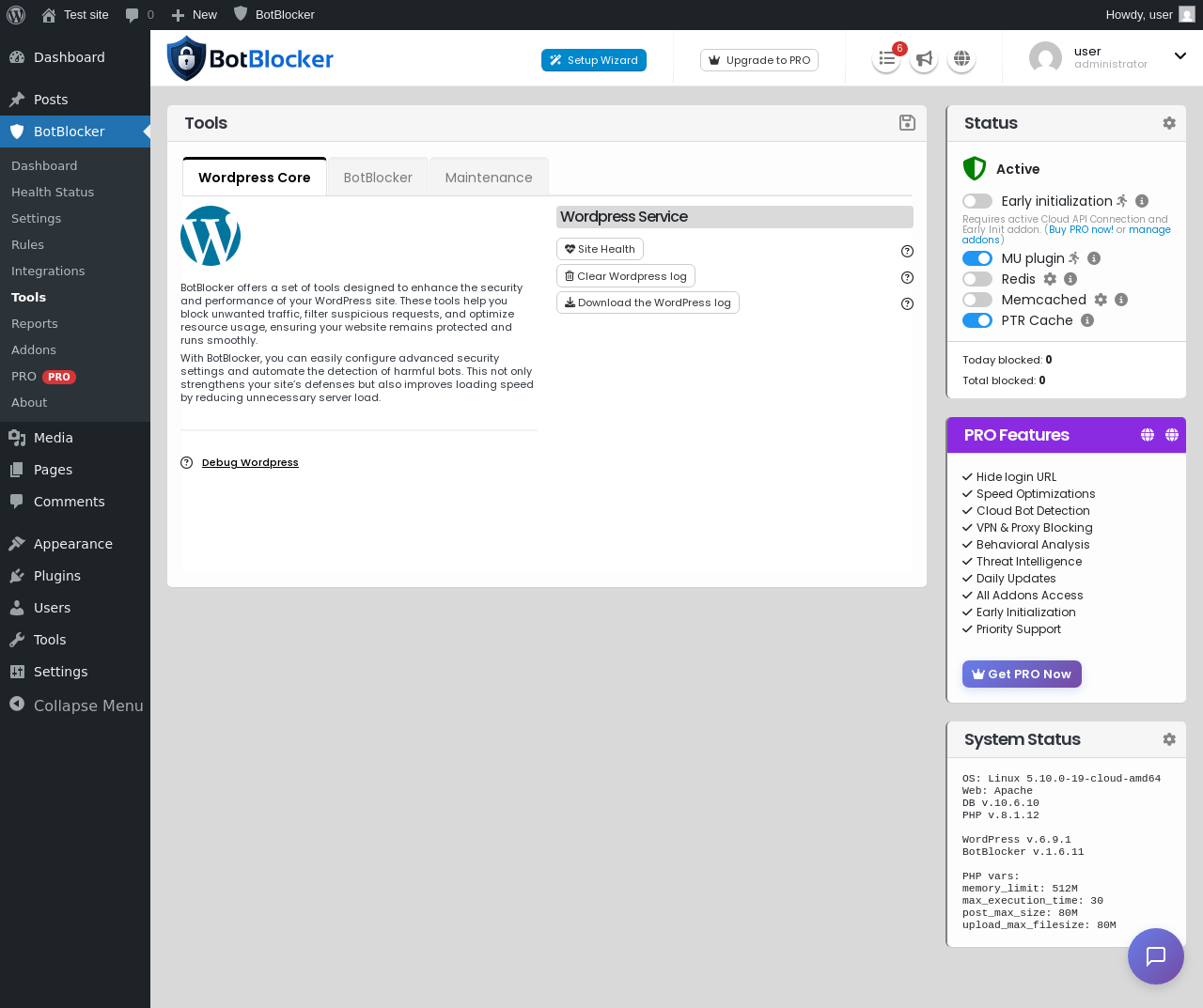The height and width of the screenshot is (1008, 1203).
Task: Go to Users in the sidebar
Action: pyautogui.click(x=75, y=608)
